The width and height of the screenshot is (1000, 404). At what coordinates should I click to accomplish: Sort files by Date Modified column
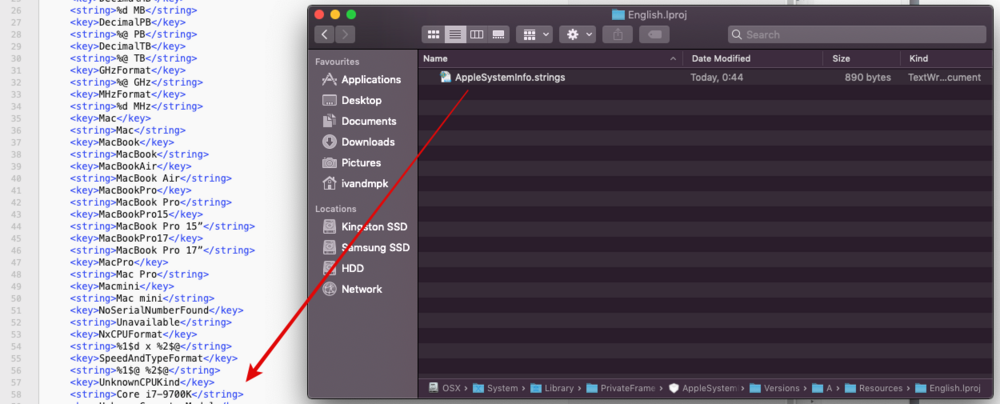click(x=722, y=59)
